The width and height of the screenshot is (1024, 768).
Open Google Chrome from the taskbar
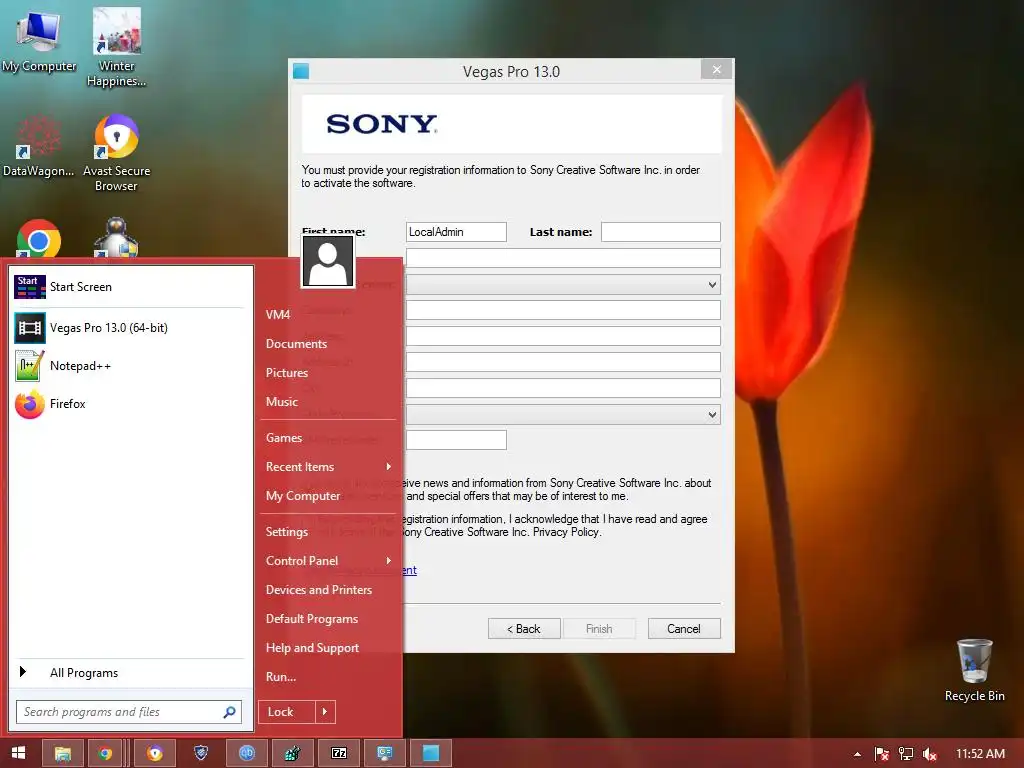coord(104,754)
